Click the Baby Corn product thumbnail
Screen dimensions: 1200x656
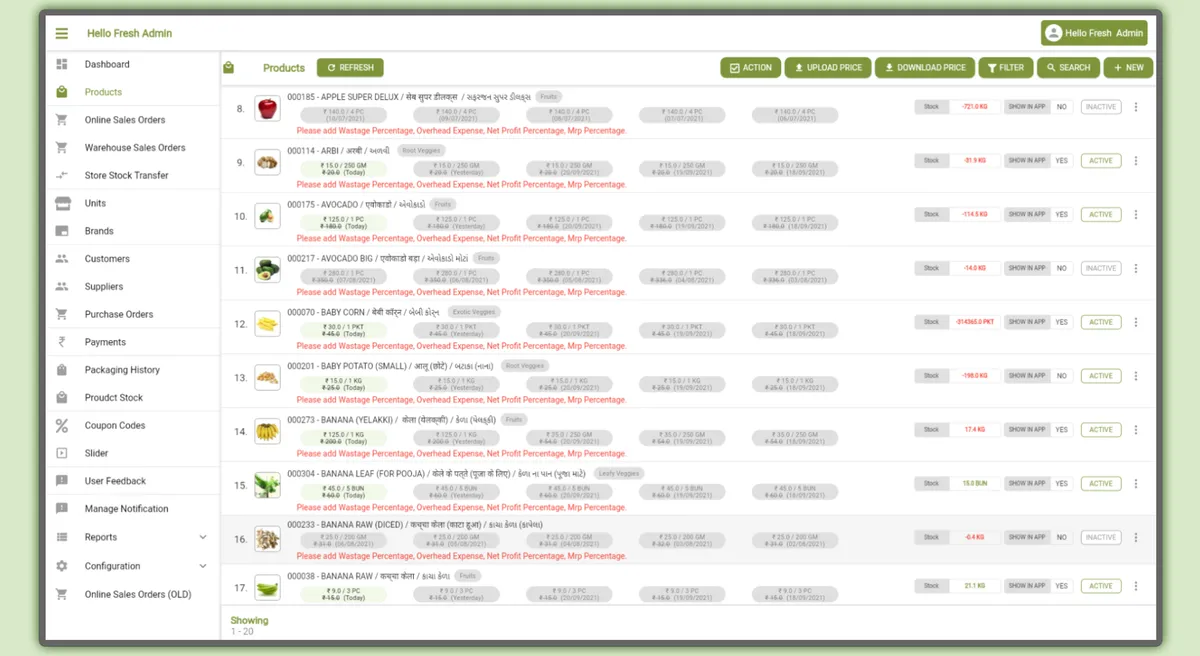point(267,324)
